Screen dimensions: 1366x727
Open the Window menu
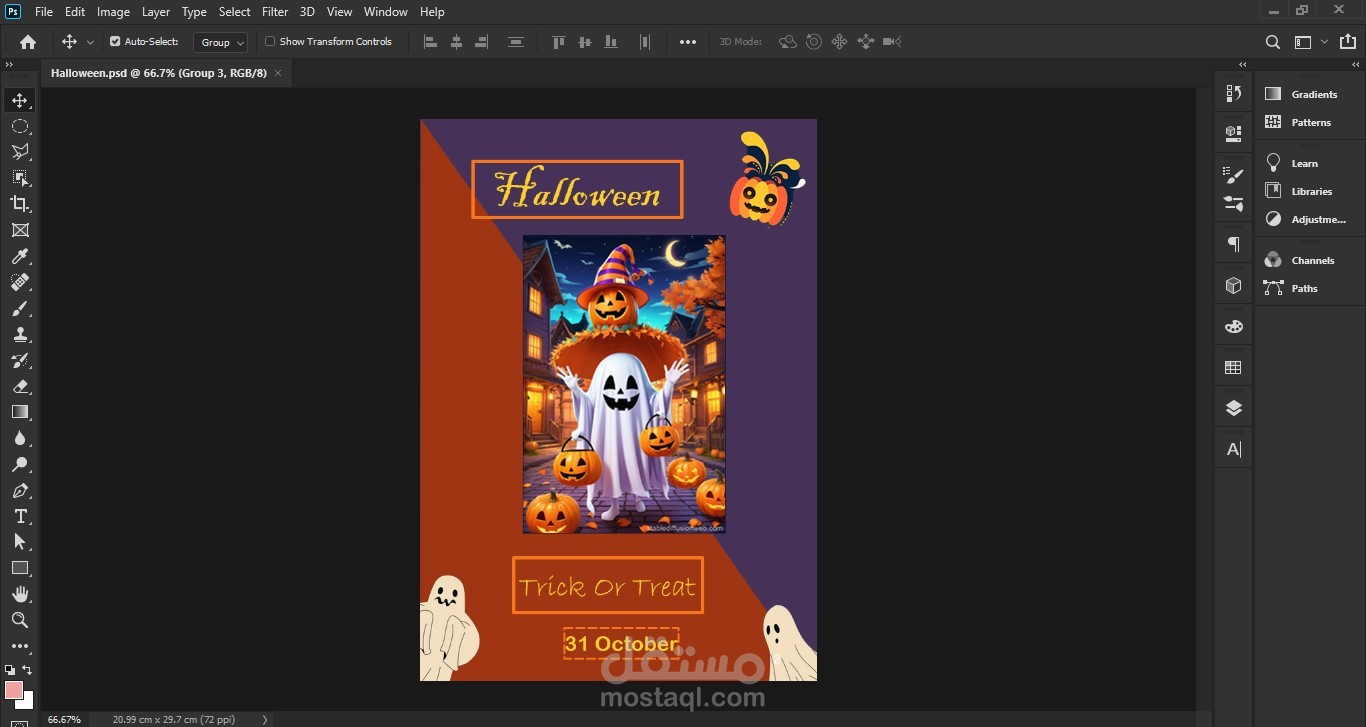tap(385, 12)
